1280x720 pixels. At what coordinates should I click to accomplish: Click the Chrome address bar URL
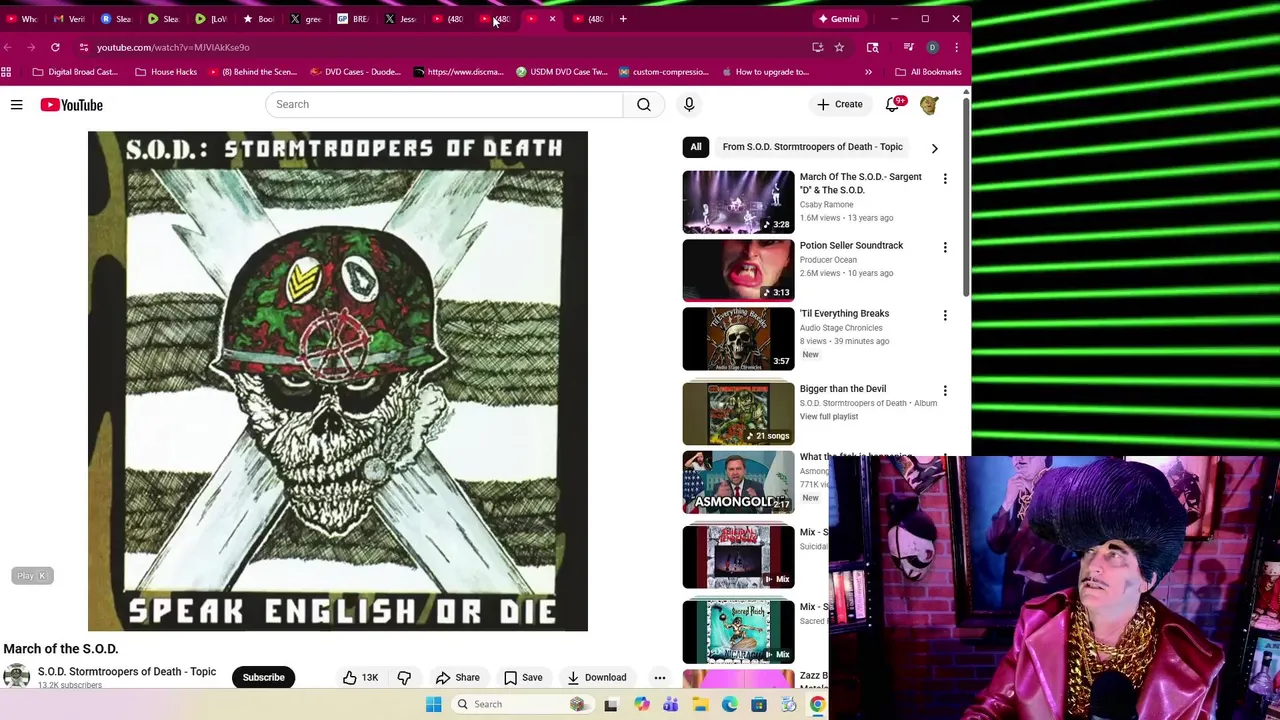coord(173,47)
